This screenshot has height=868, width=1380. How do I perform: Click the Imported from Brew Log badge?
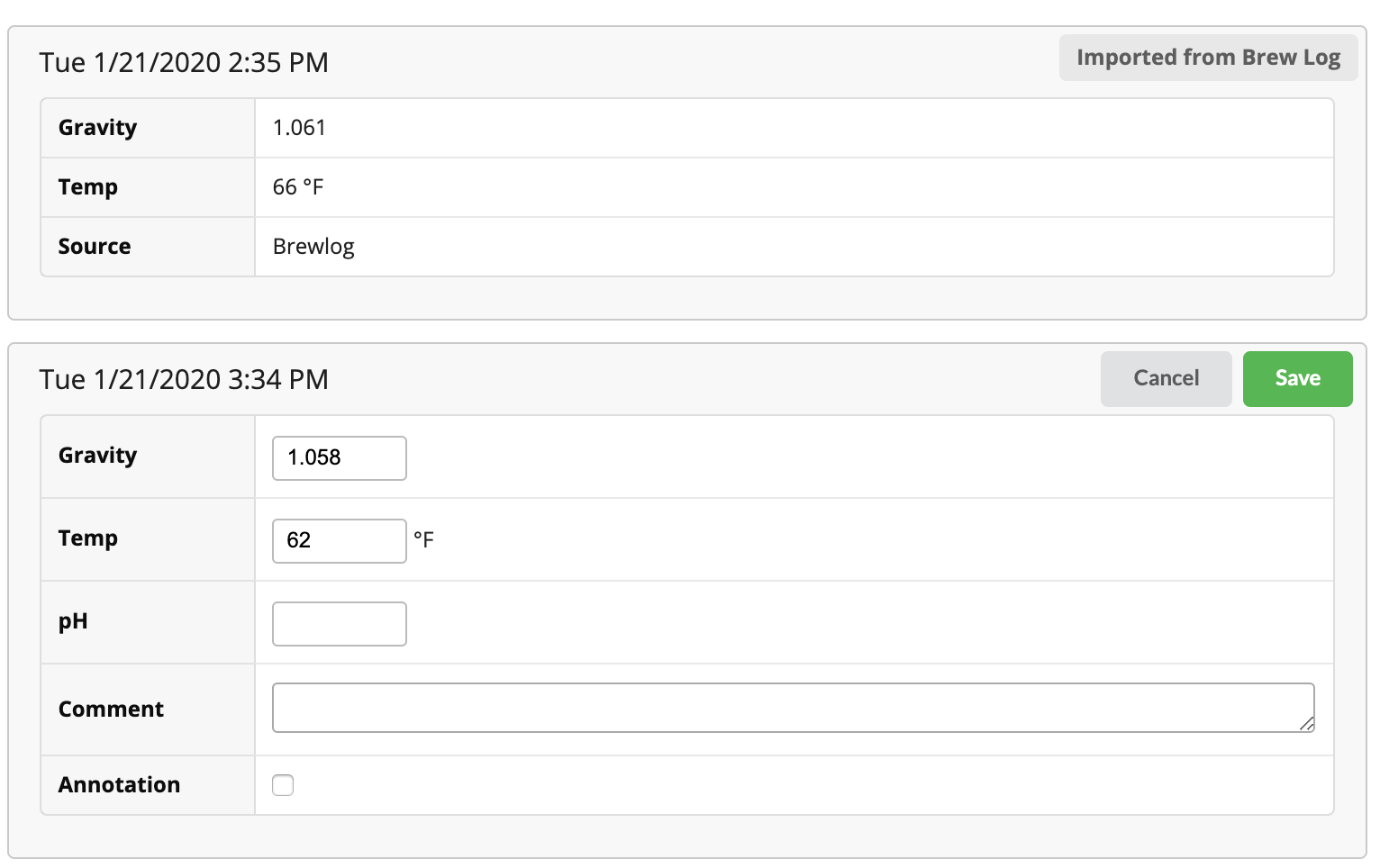pyautogui.click(x=1208, y=59)
